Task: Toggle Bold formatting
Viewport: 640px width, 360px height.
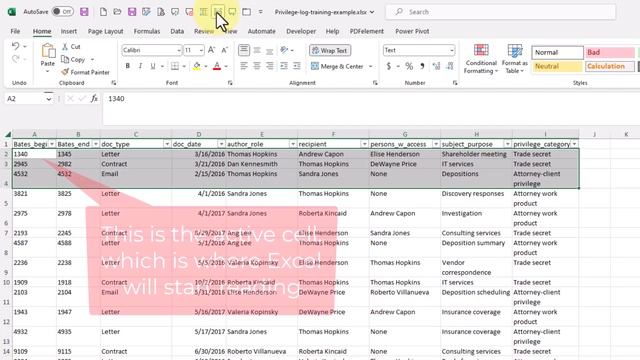Action: tap(128, 66)
